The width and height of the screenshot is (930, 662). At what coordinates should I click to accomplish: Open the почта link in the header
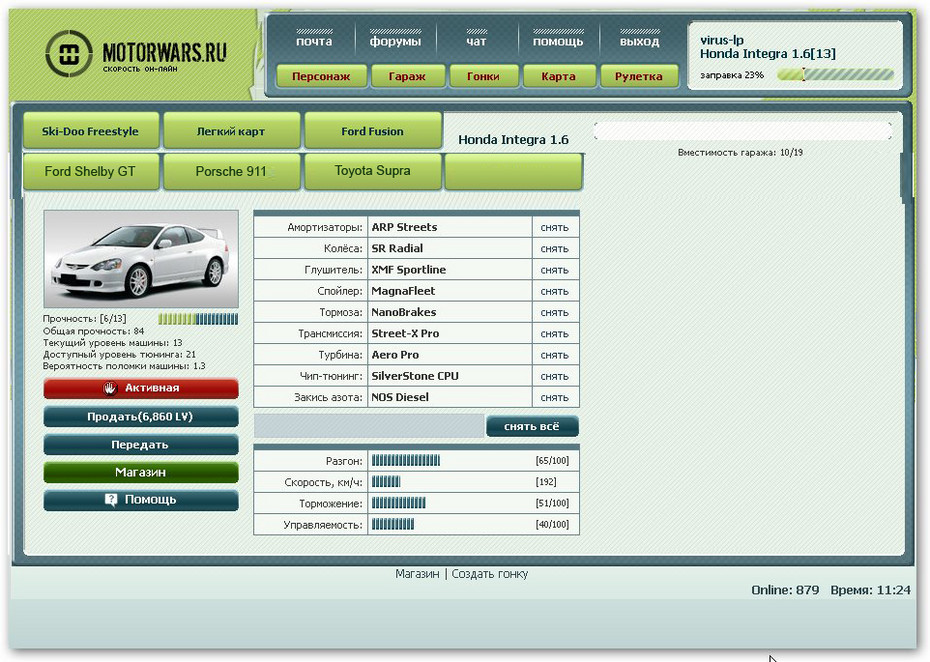314,42
